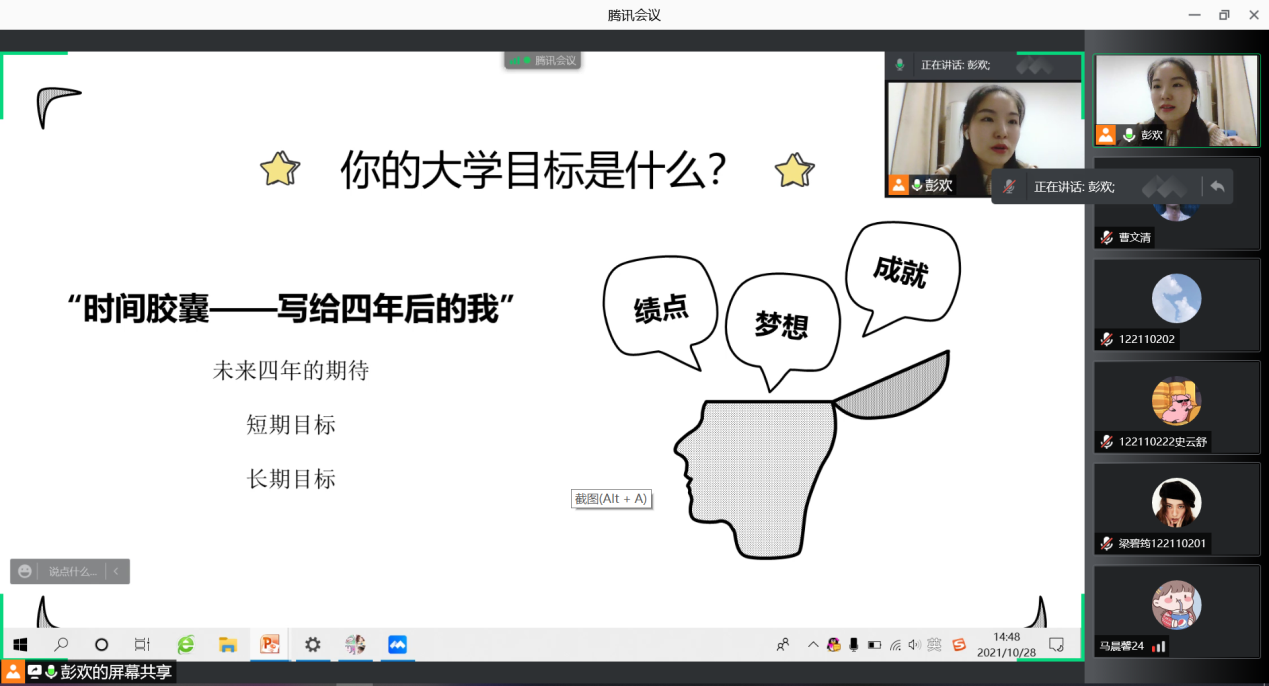Click the Windows Start button
1269x686 pixels.
pyautogui.click(x=20, y=645)
